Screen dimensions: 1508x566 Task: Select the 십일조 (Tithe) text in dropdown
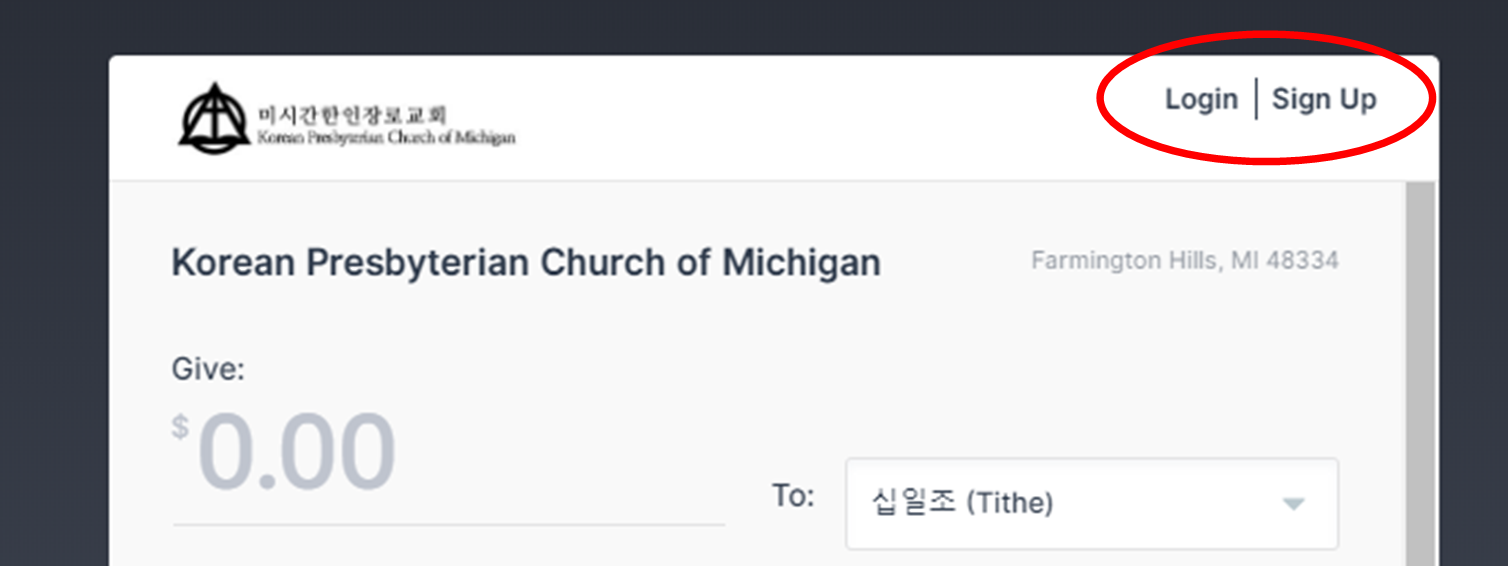click(963, 503)
